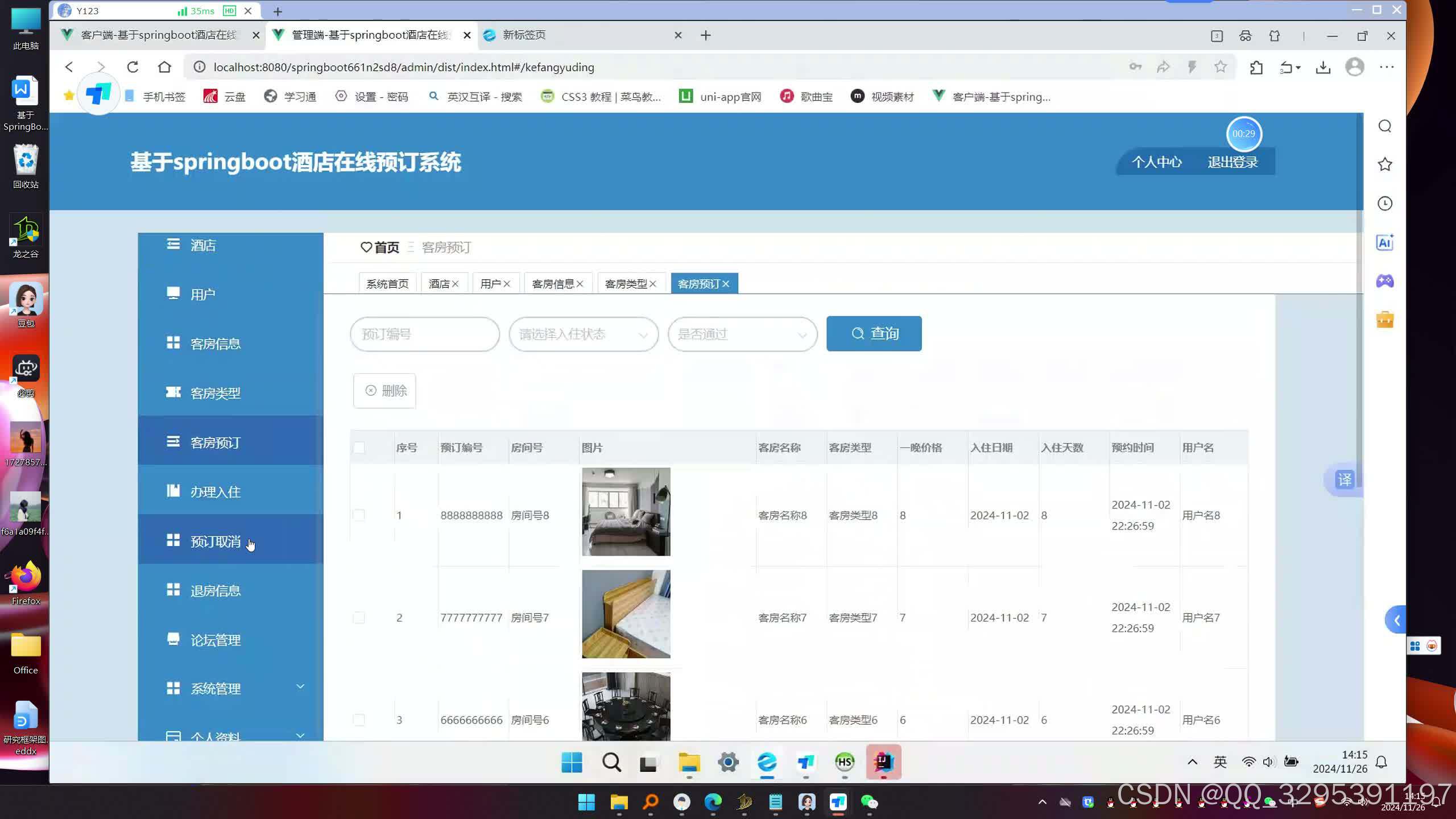Viewport: 1456px width, 819px height.
Task: Toggle the select-all checkbox in table header
Action: click(359, 448)
